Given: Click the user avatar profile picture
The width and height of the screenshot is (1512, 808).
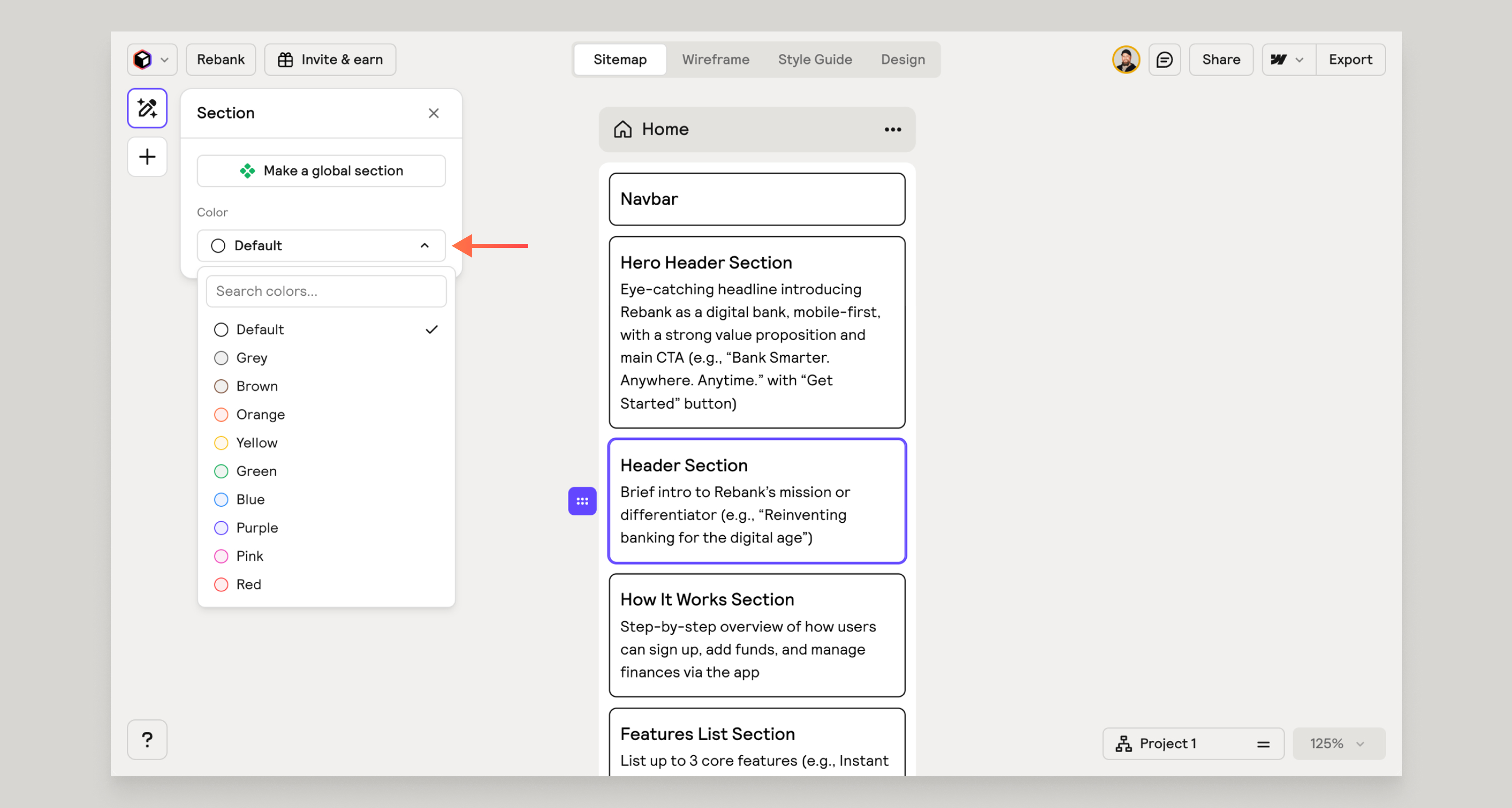Looking at the screenshot, I should click(x=1125, y=60).
